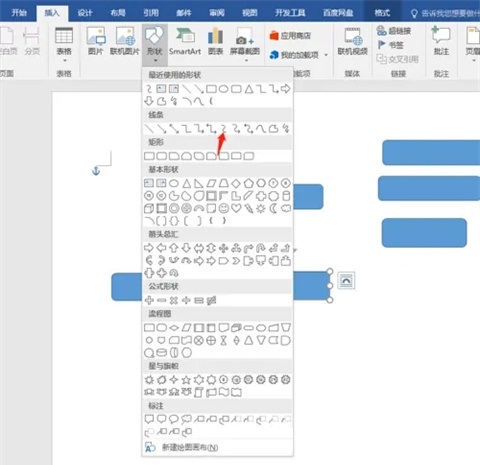Choose the U-turn arrow shape

(261, 248)
